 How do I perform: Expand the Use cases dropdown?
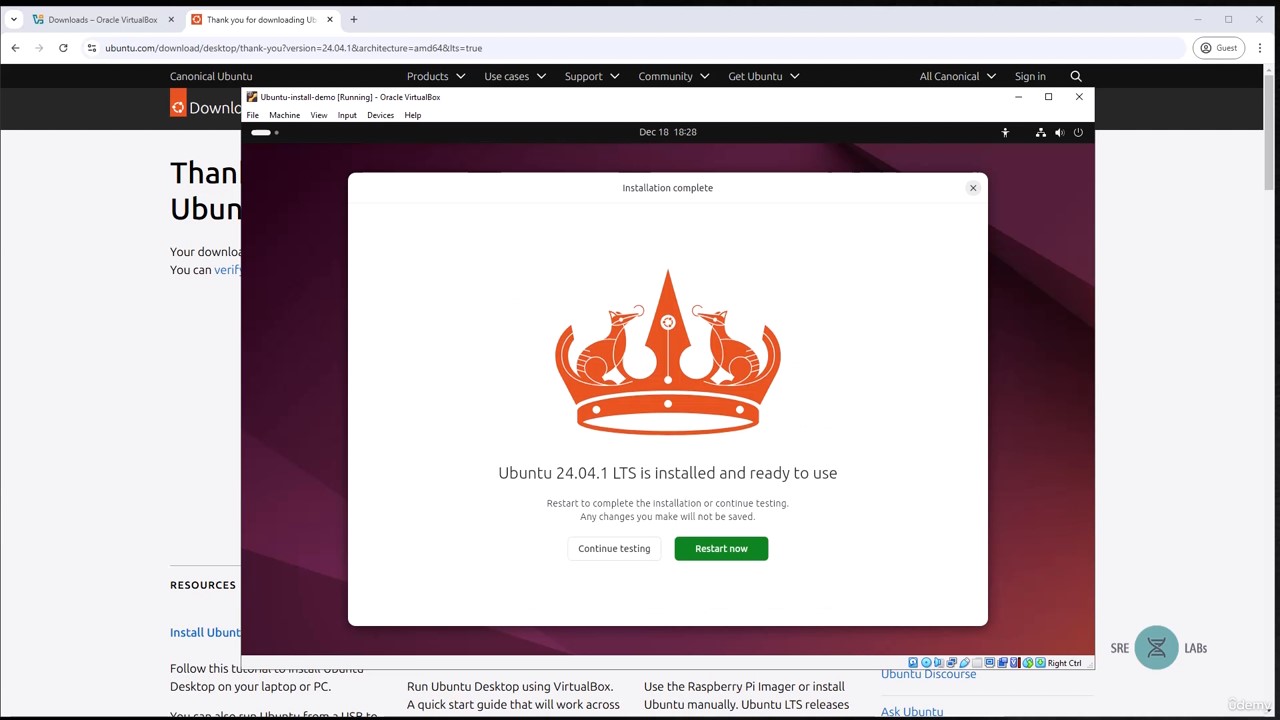(515, 76)
